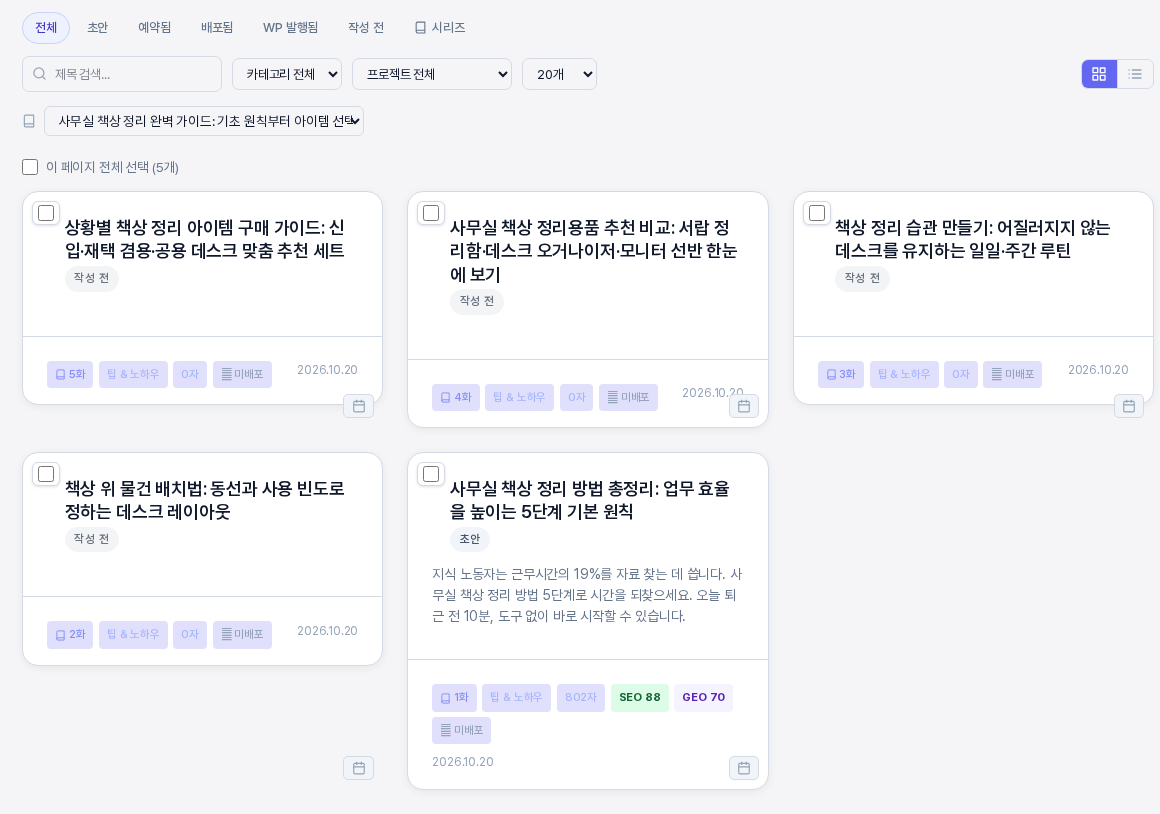The height and width of the screenshot is (814, 1160).
Task: Switch to the 배포됨 tab
Action: pos(217,27)
